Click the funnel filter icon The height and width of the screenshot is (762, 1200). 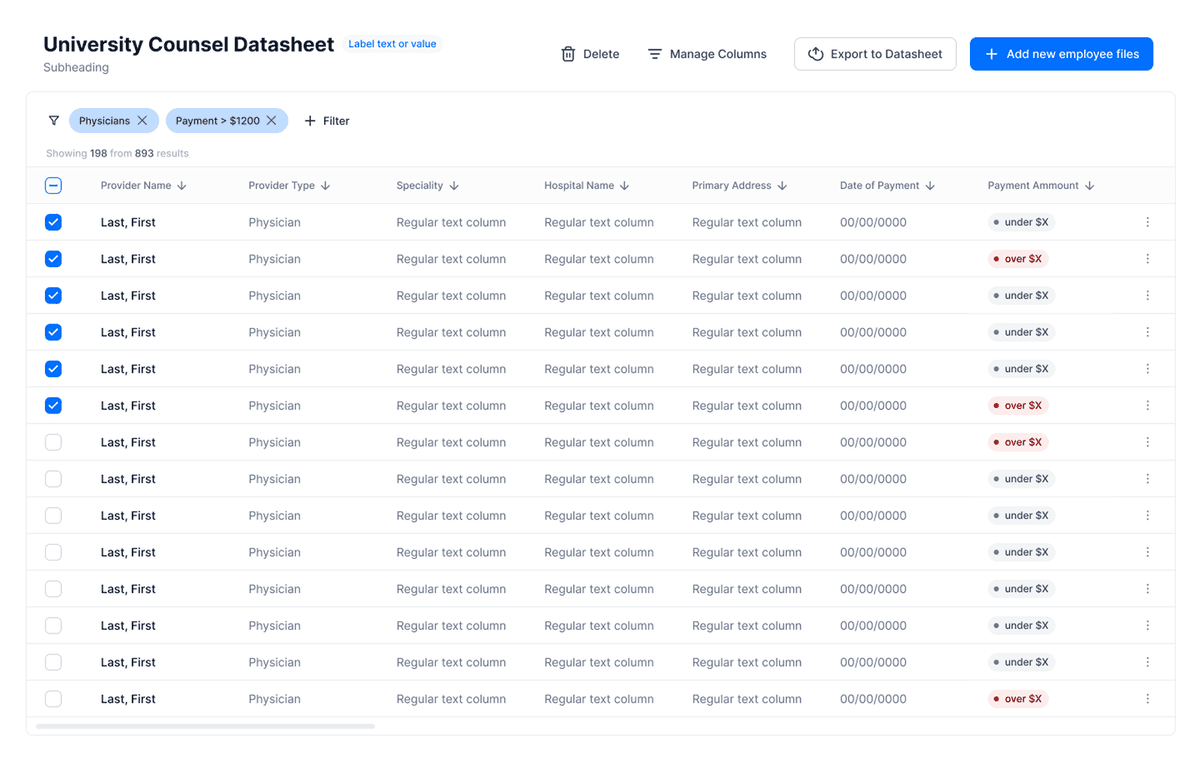54,121
